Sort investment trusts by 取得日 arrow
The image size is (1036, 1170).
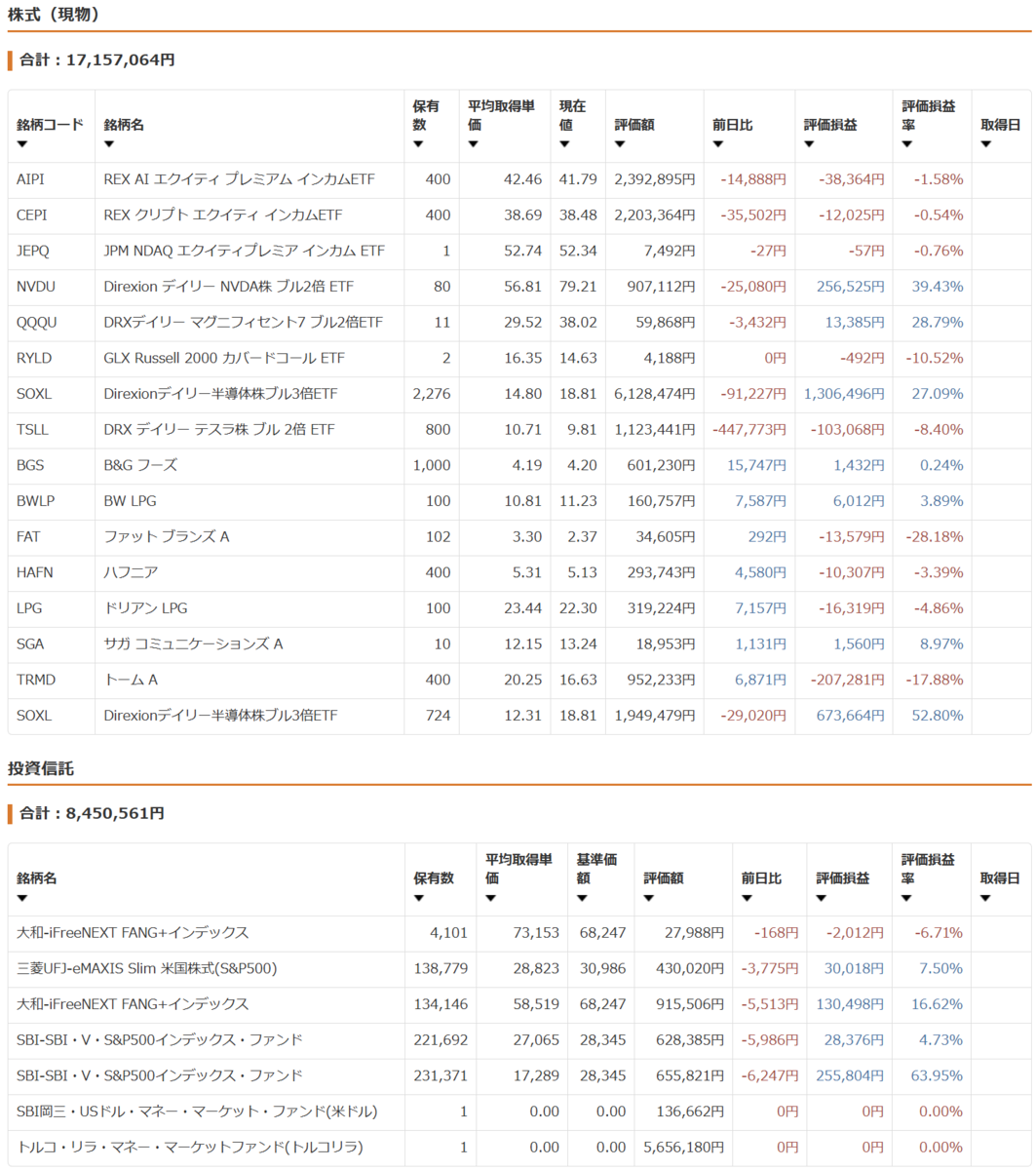click(x=985, y=899)
